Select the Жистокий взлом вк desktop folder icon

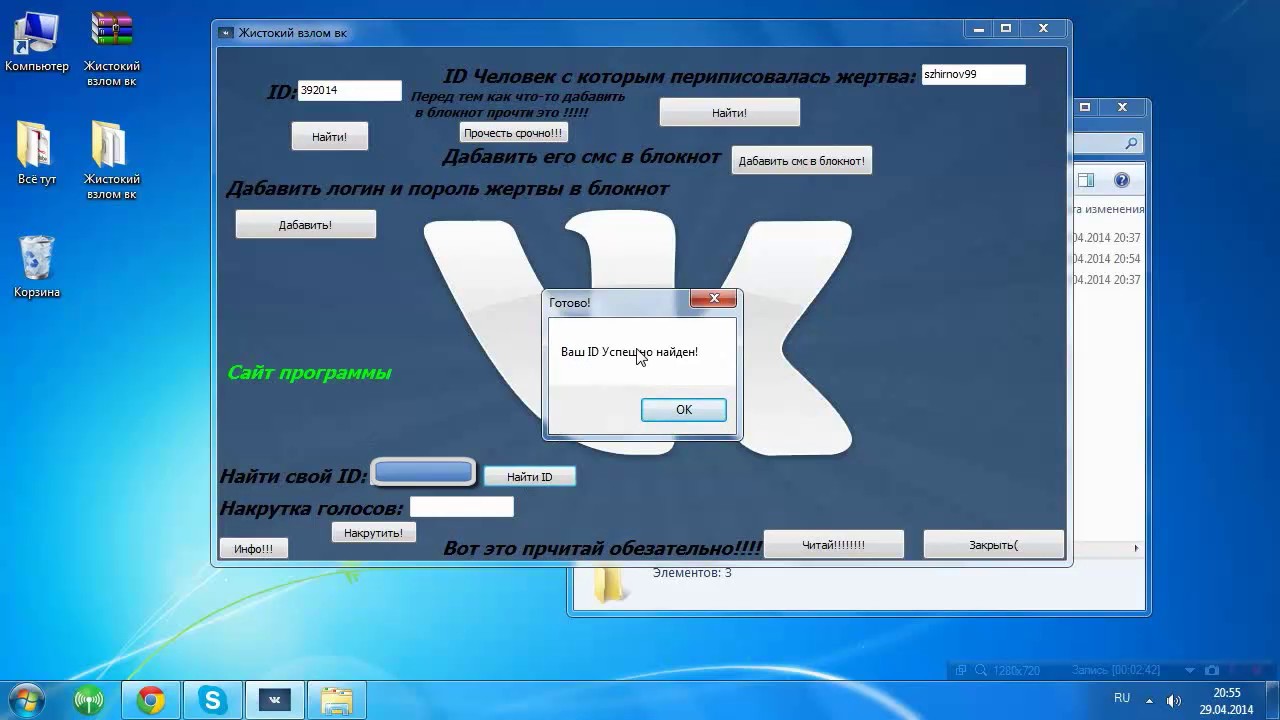pos(112,160)
